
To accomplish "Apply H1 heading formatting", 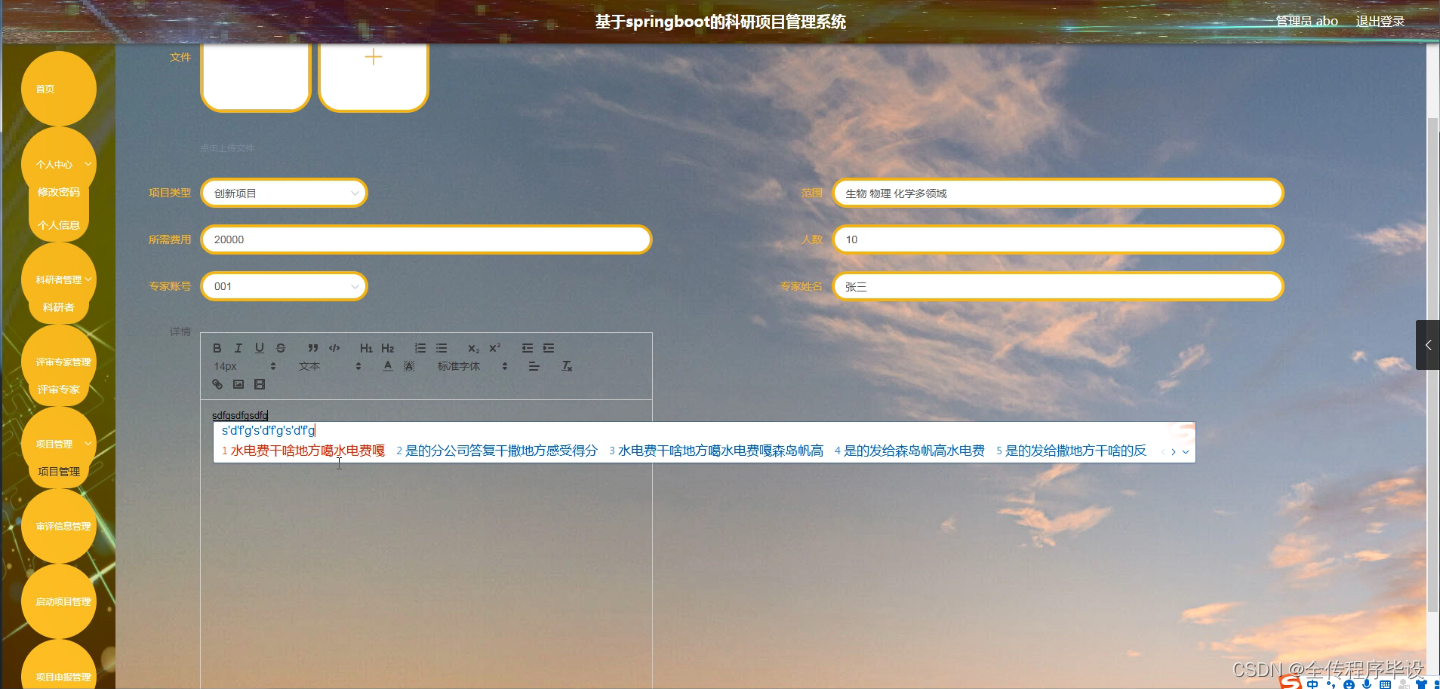I will click(x=365, y=348).
